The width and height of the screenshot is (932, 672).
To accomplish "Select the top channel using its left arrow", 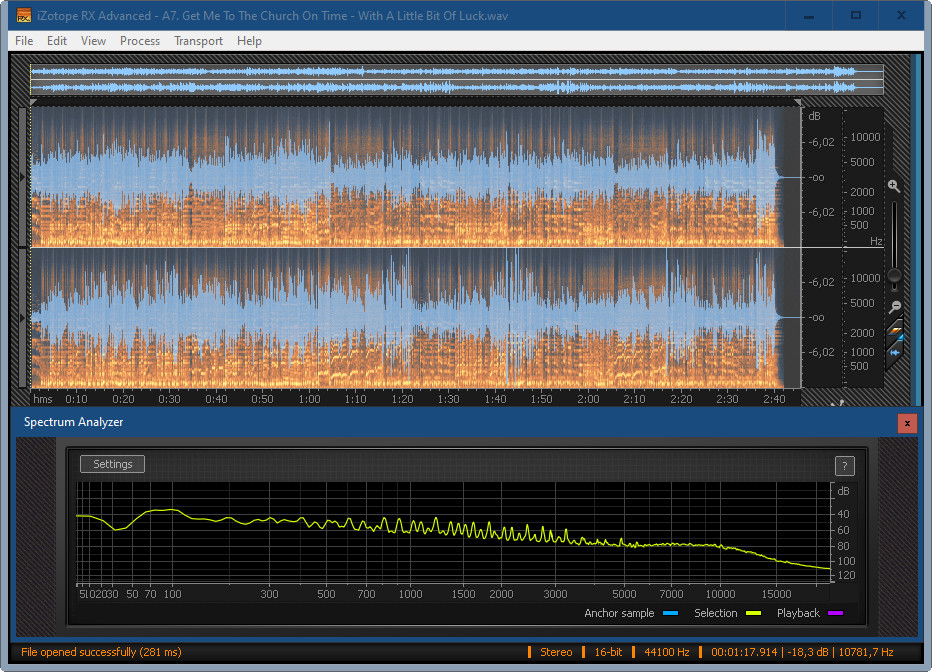I will [23, 177].
